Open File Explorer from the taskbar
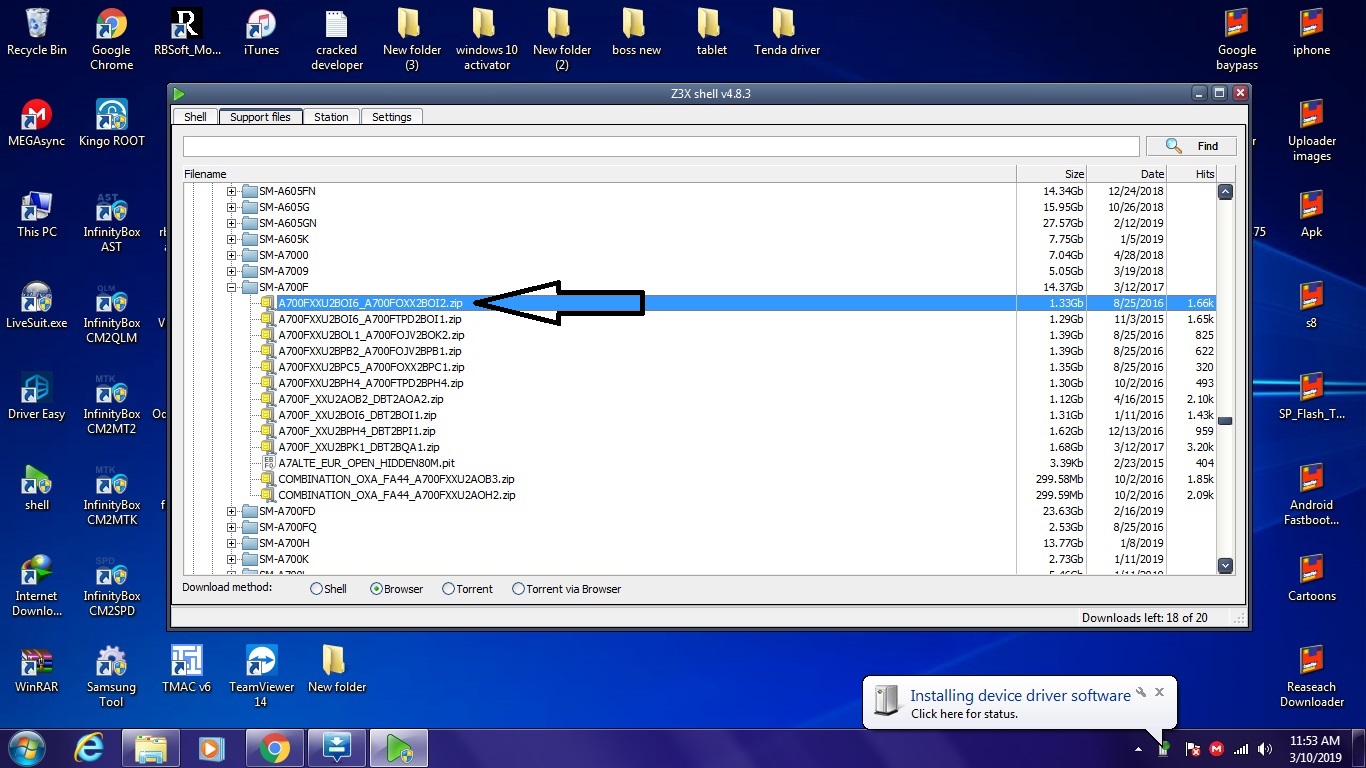The image size is (1366, 768). coord(151,748)
